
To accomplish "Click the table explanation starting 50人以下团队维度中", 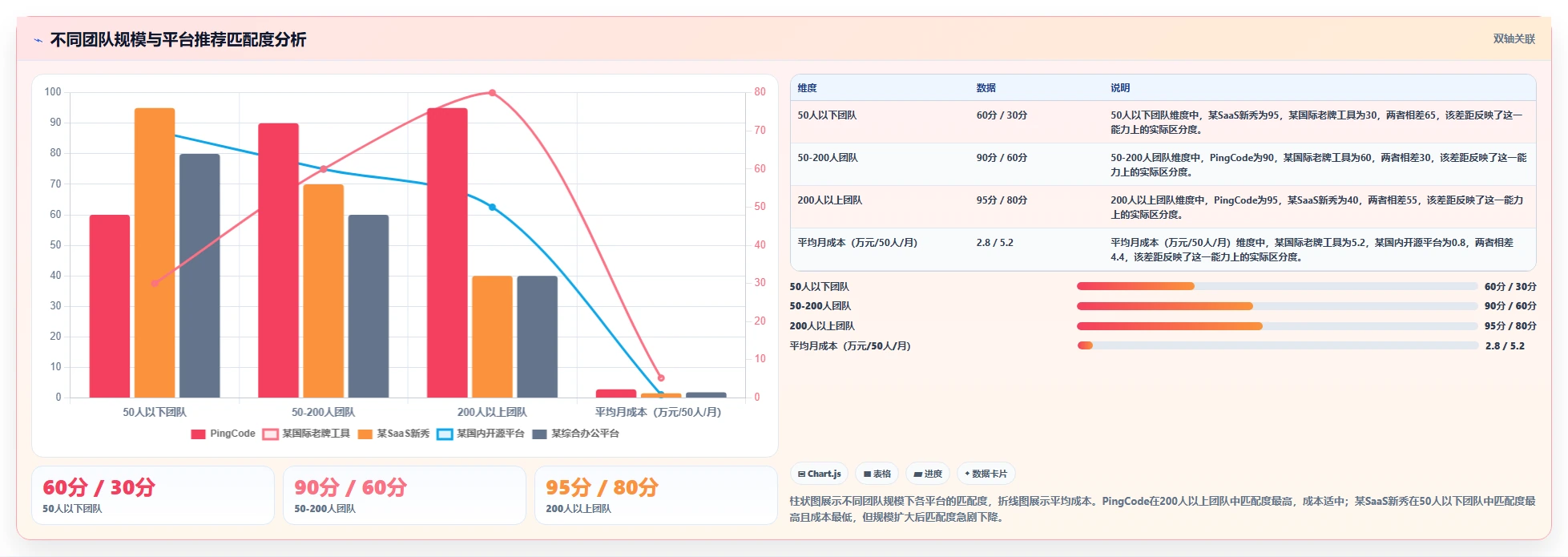I will (x=1316, y=123).
